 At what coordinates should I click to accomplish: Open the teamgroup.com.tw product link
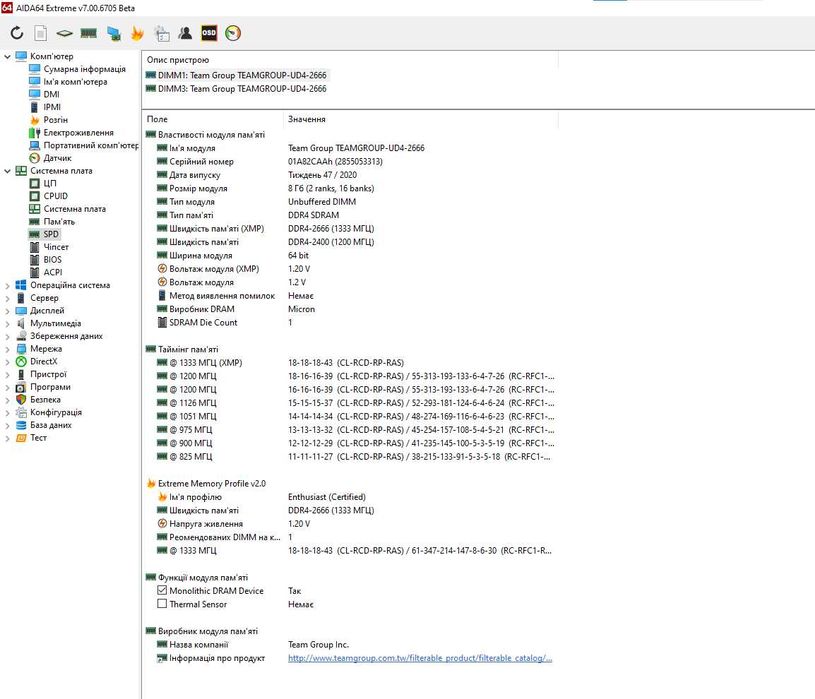[420, 658]
